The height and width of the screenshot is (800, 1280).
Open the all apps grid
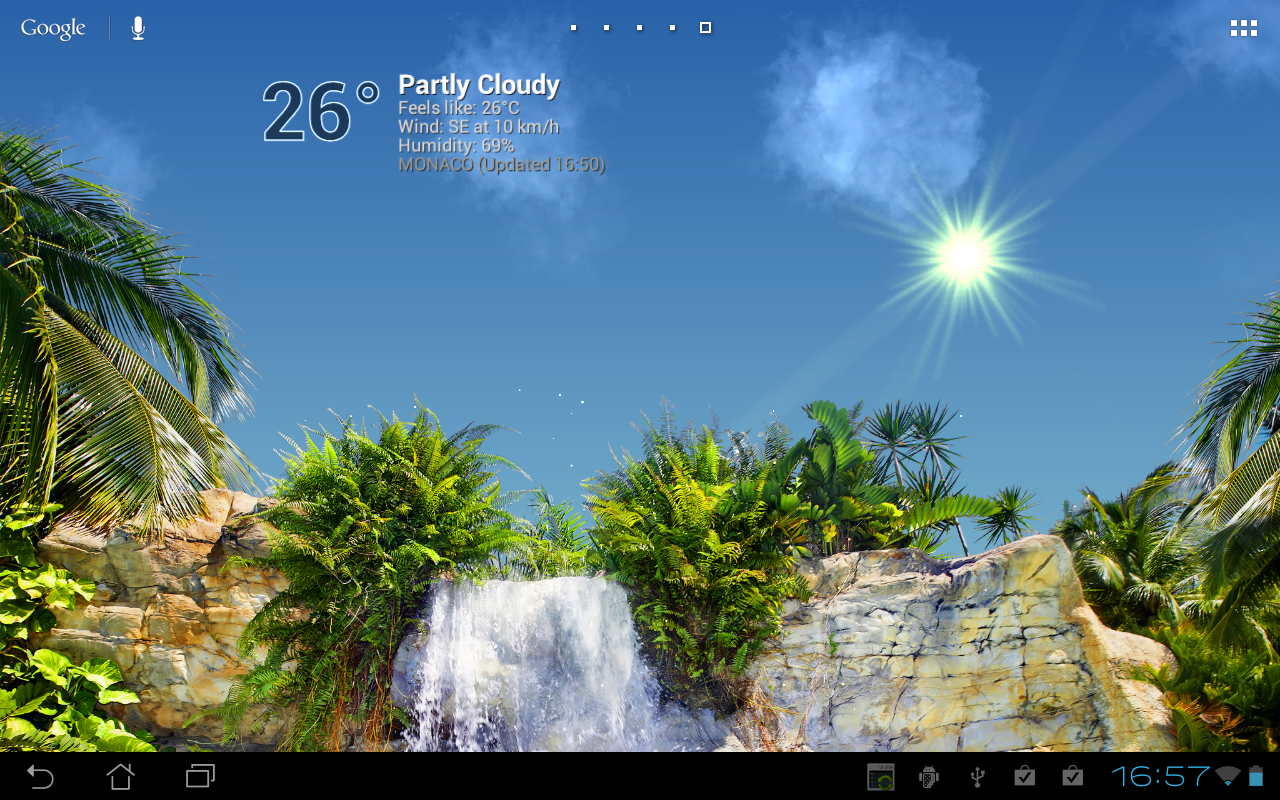coord(1244,28)
